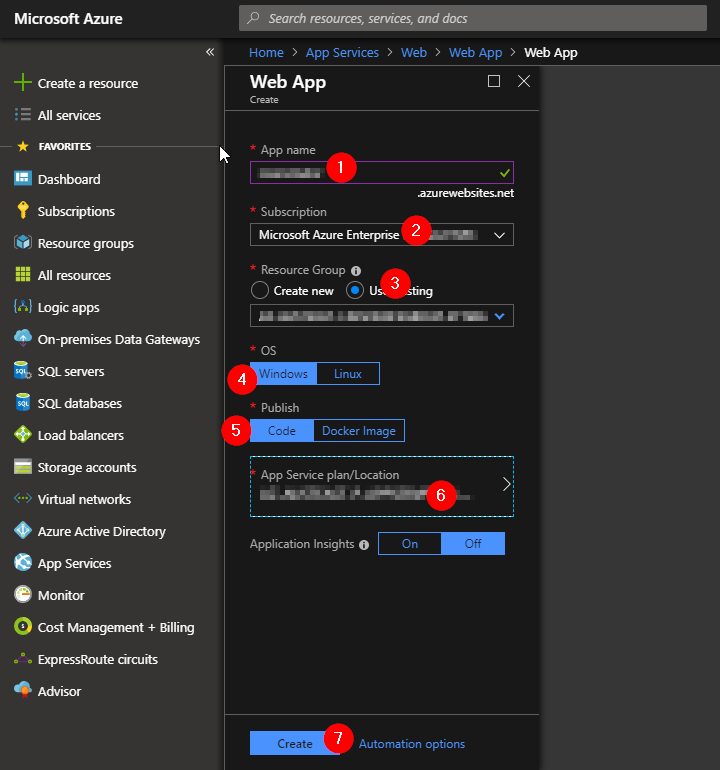This screenshot has height=770, width=720.
Task: Click the SQL servers icon
Action: coord(23,371)
